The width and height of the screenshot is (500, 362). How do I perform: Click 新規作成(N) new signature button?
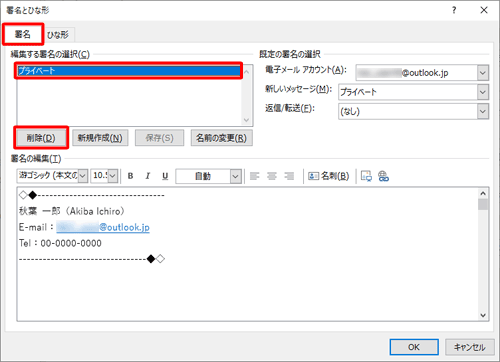100,138
